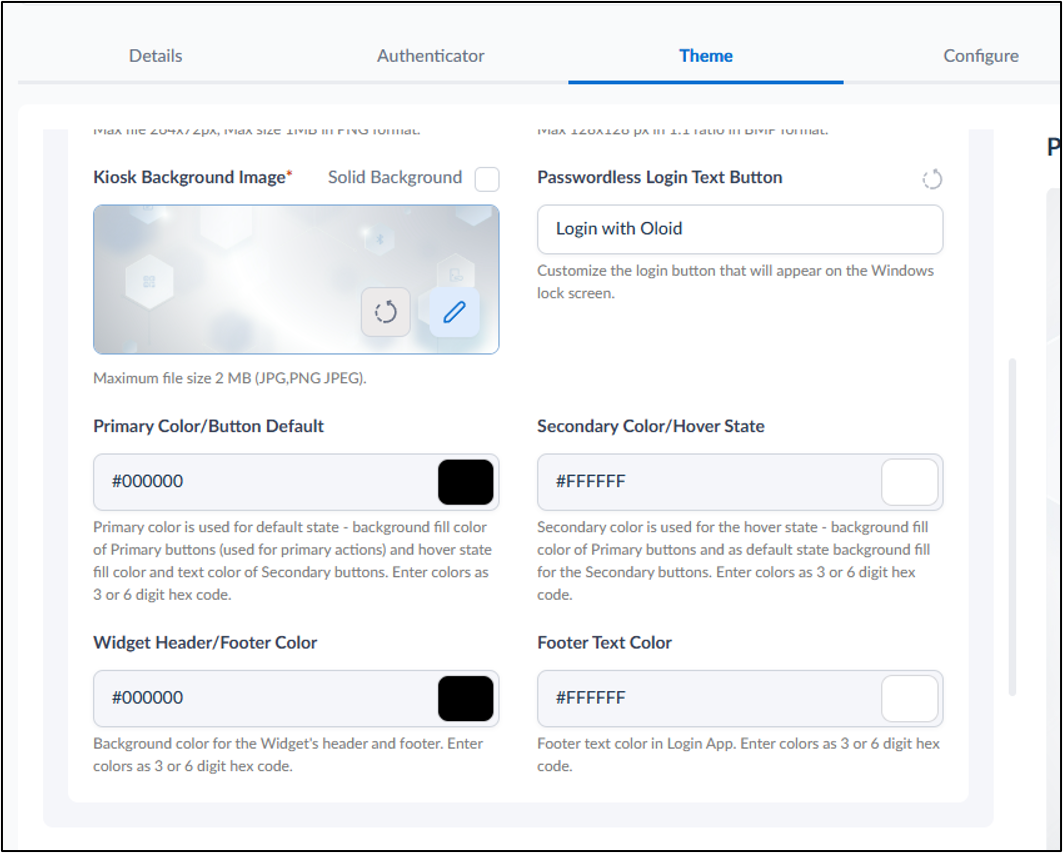Click the Passwordless Login Text Button label
The height and width of the screenshot is (853, 1063).
[x=660, y=178]
